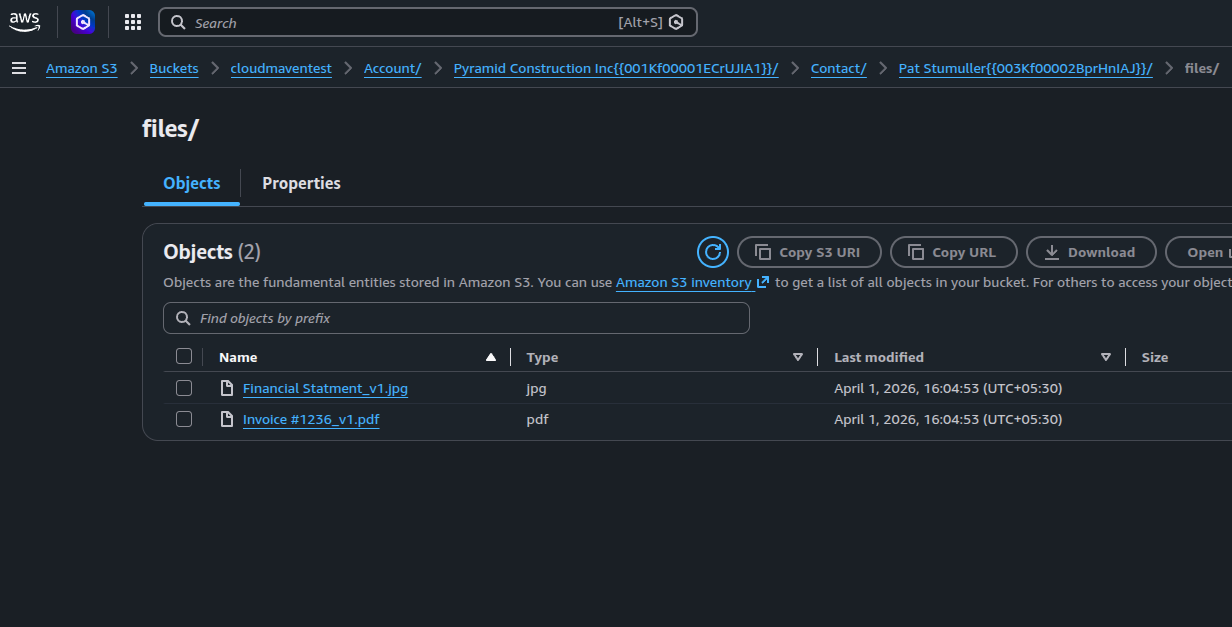The image size is (1232, 627).
Task: Select the pdf type cell
Action: (x=537, y=419)
